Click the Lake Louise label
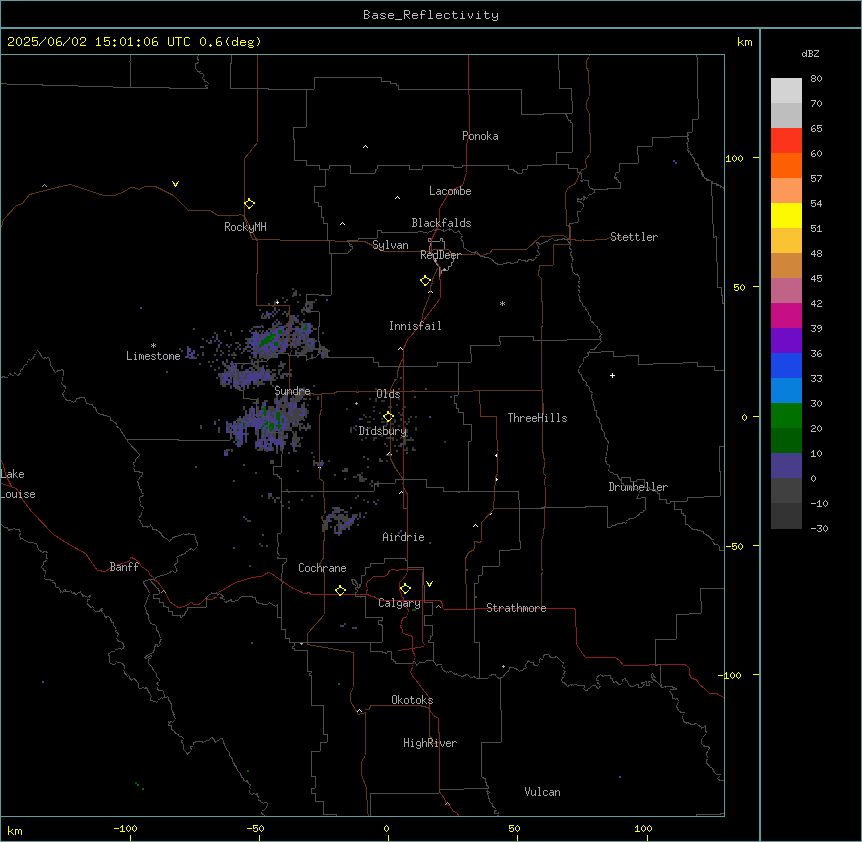862x842 pixels. click(18, 484)
